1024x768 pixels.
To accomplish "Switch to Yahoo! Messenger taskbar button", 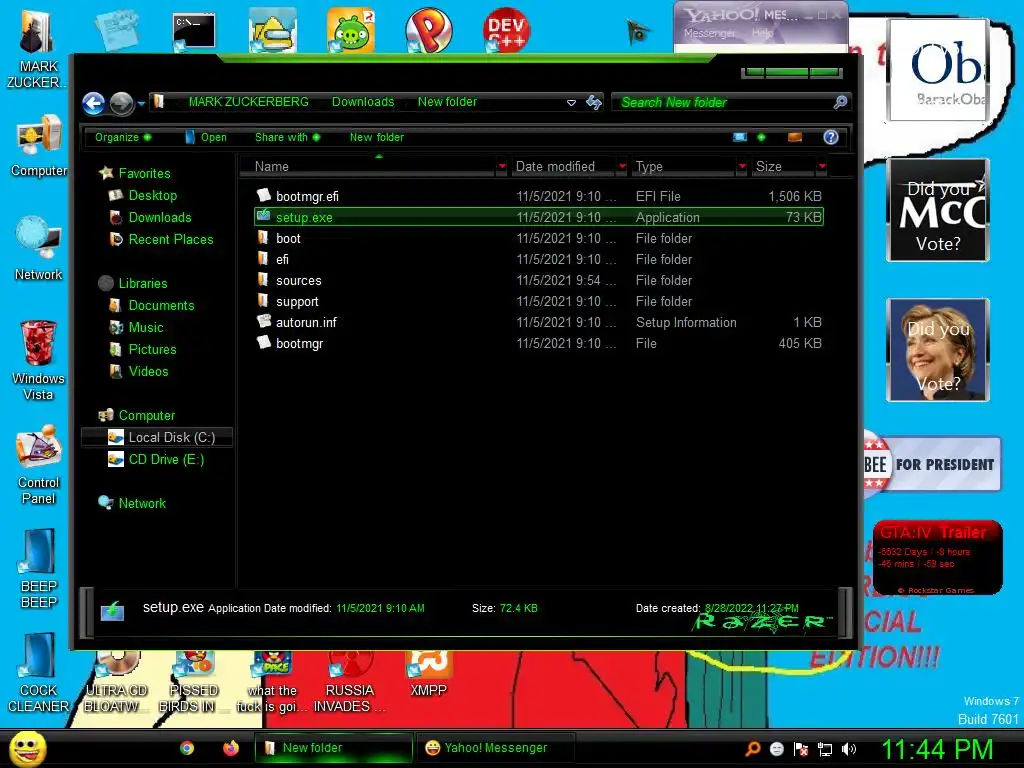I will [x=494, y=748].
